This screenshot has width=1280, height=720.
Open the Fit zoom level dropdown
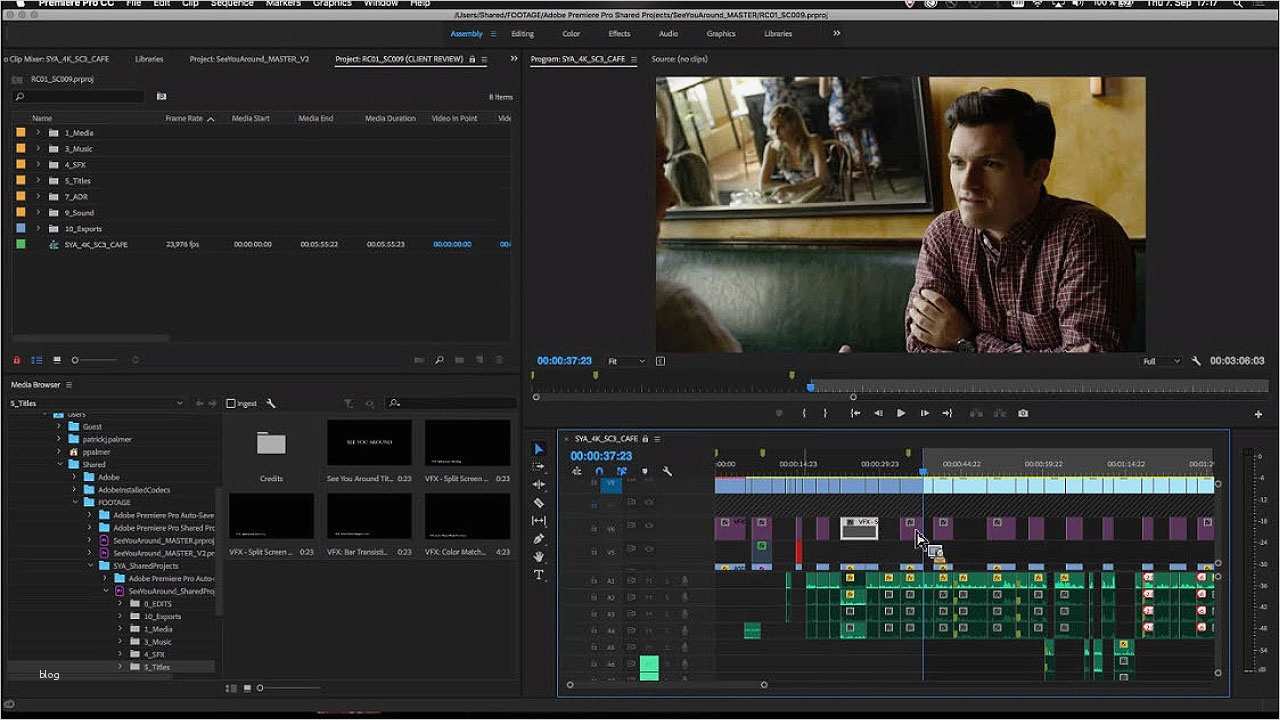tap(627, 361)
